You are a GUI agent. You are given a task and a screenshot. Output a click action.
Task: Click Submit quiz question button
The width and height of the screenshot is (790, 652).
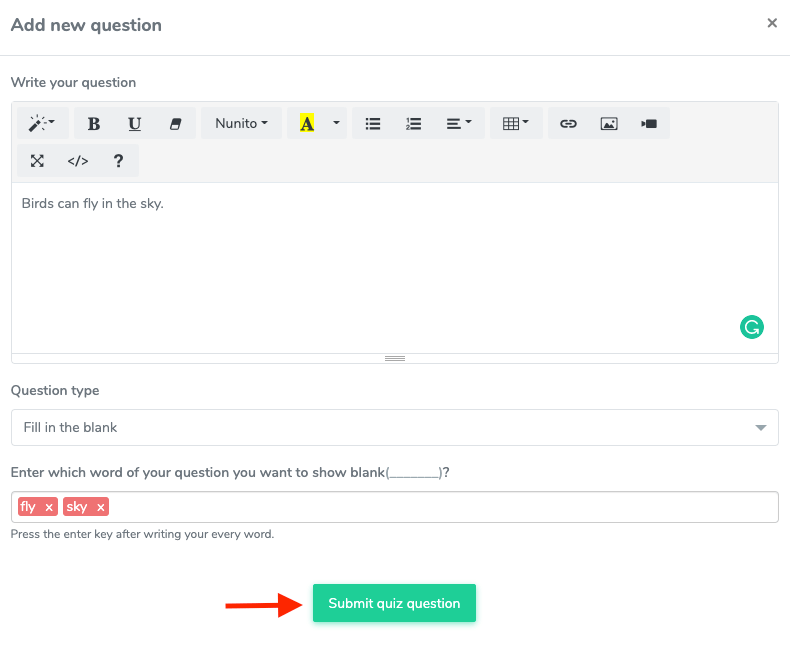[x=394, y=603]
